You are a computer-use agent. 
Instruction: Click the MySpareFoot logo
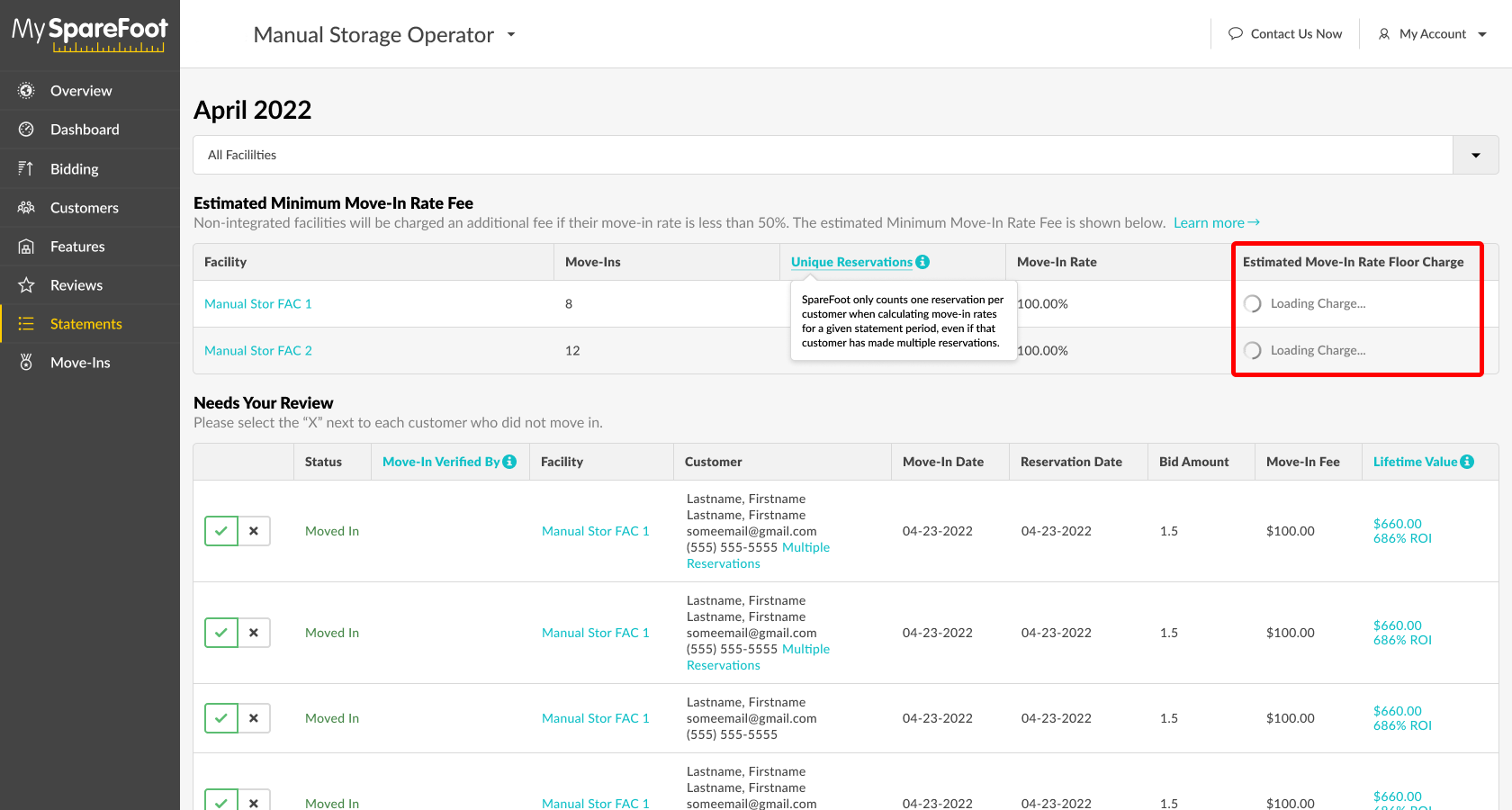coord(89,34)
